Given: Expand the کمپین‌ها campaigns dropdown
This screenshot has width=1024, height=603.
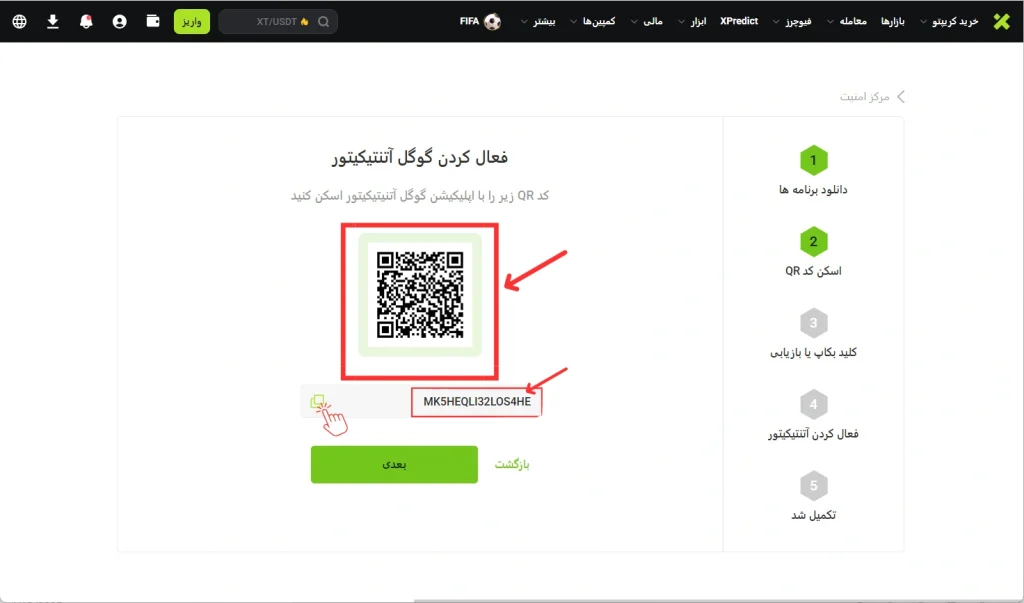Looking at the screenshot, I should pyautogui.click(x=592, y=22).
